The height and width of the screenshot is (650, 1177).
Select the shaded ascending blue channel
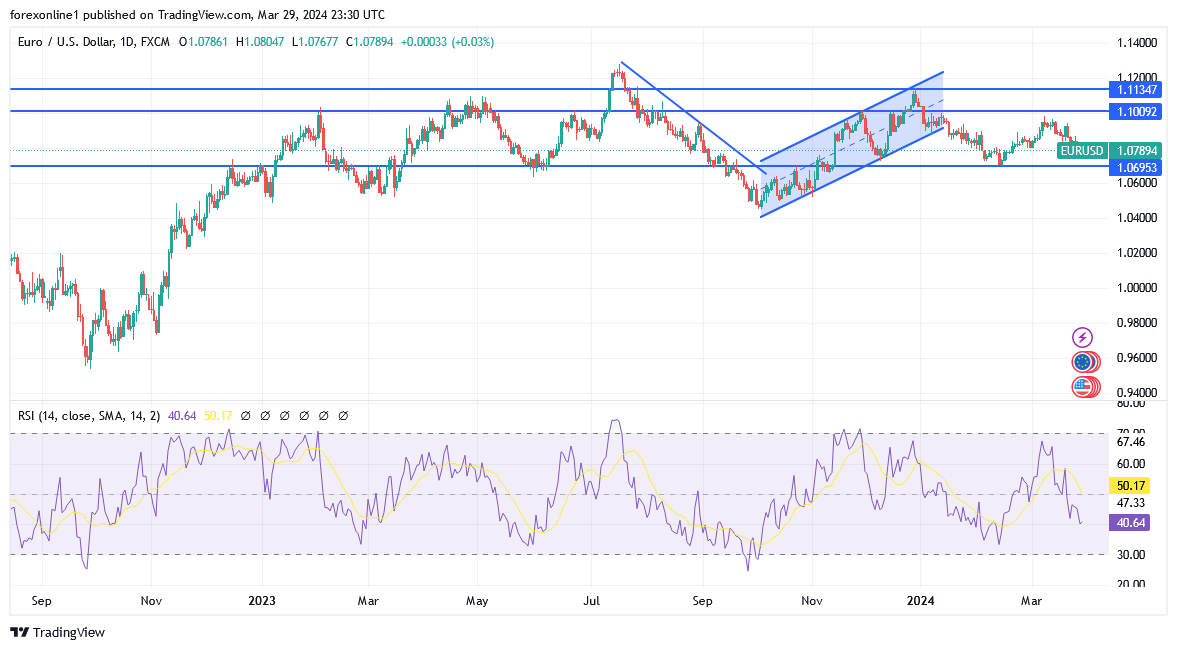852,144
